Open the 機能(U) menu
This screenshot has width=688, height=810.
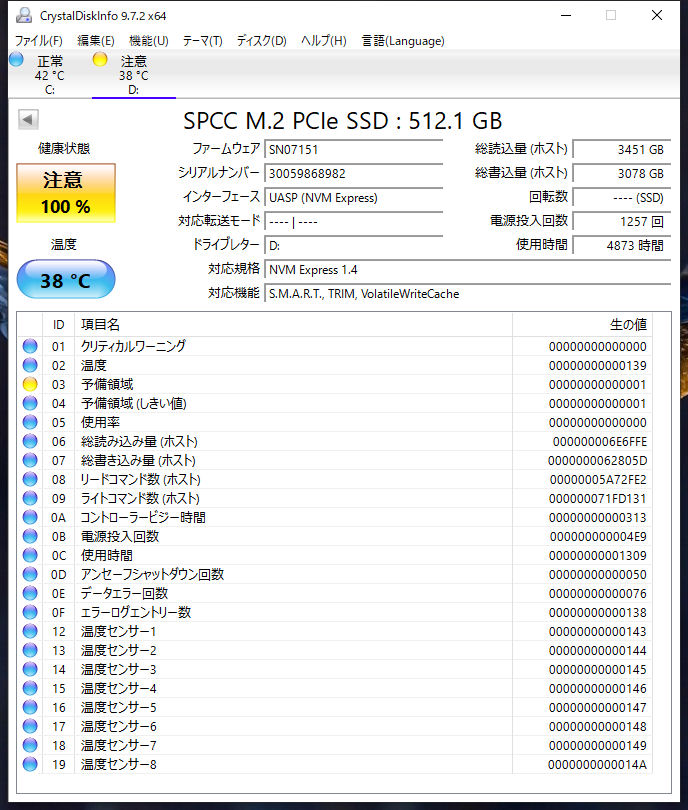[149, 41]
